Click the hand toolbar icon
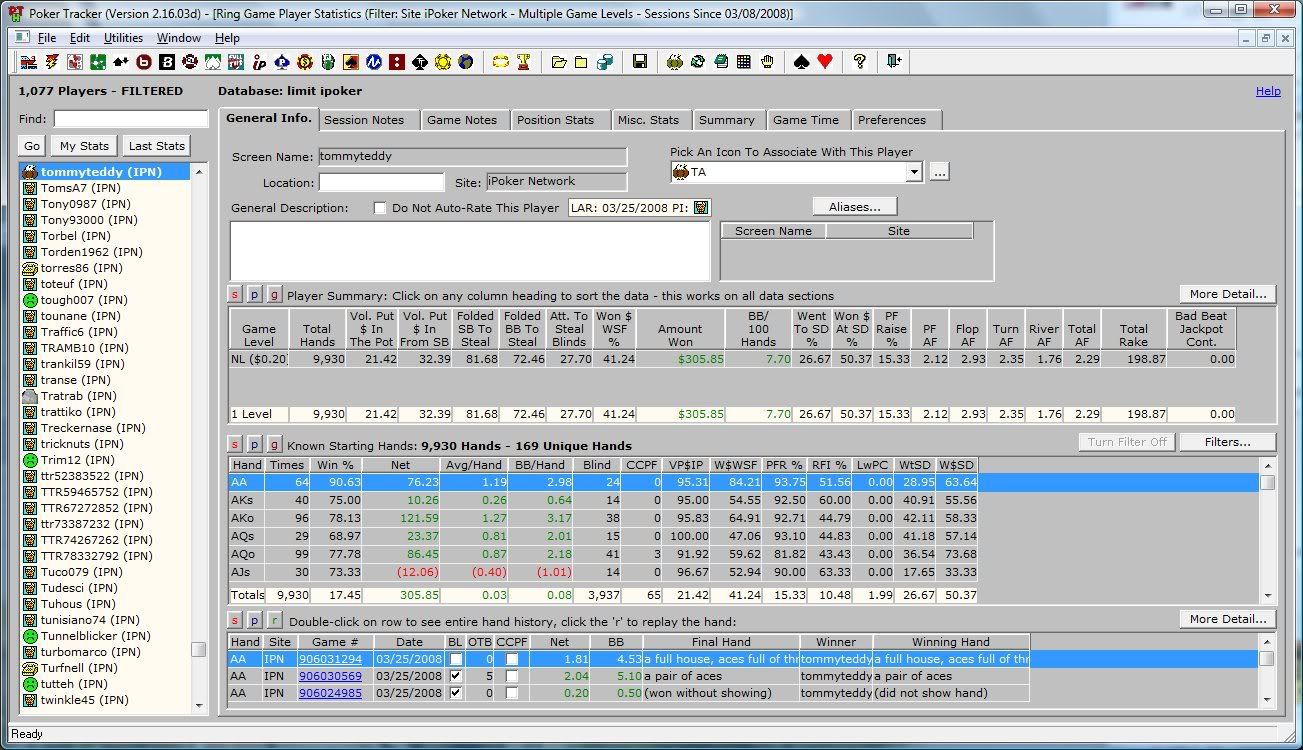The width and height of the screenshot is (1303, 750). click(767, 62)
